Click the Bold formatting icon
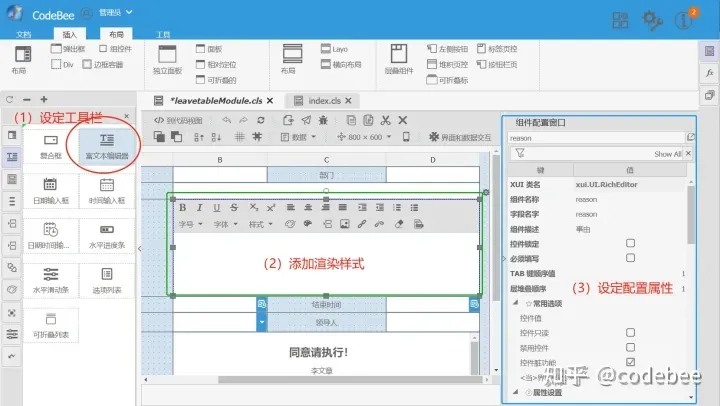This screenshot has height=406, width=720. pos(182,208)
